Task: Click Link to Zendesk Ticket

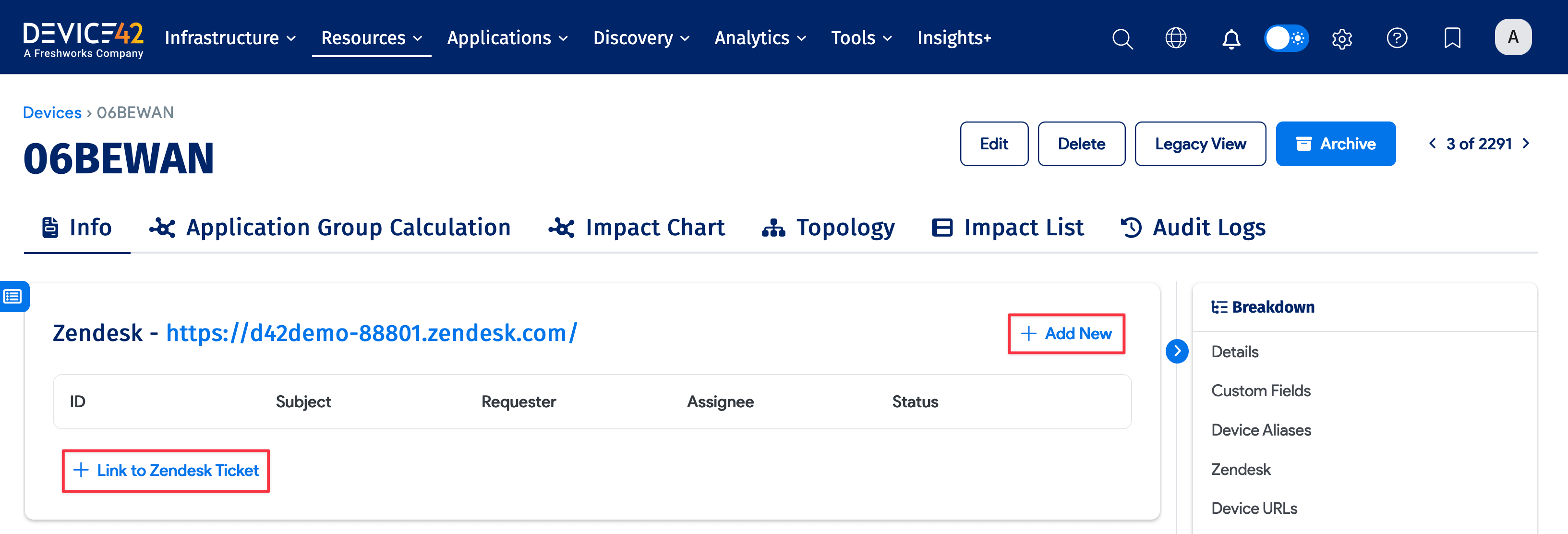Action: point(166,471)
